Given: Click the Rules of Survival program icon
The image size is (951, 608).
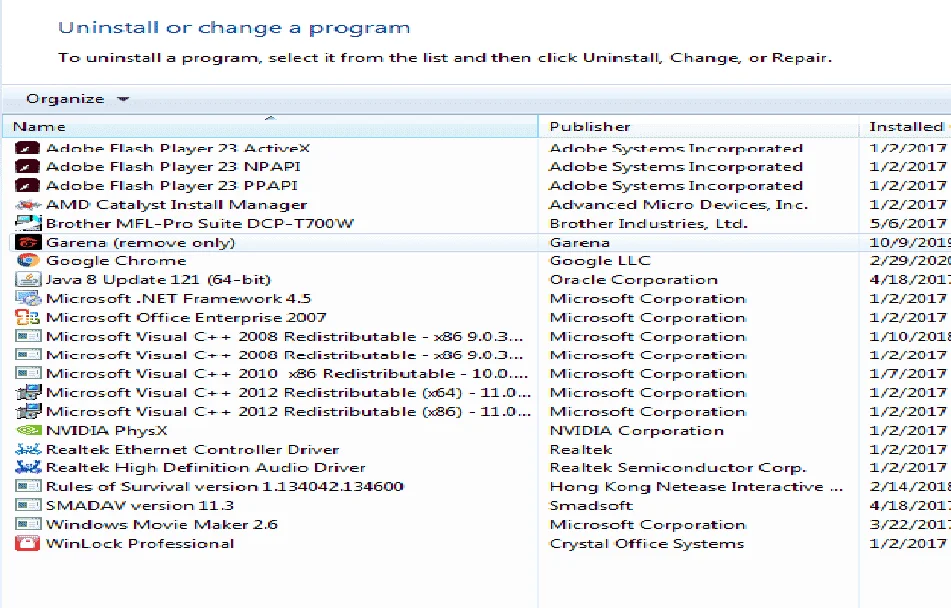Looking at the screenshot, I should click(x=27, y=486).
